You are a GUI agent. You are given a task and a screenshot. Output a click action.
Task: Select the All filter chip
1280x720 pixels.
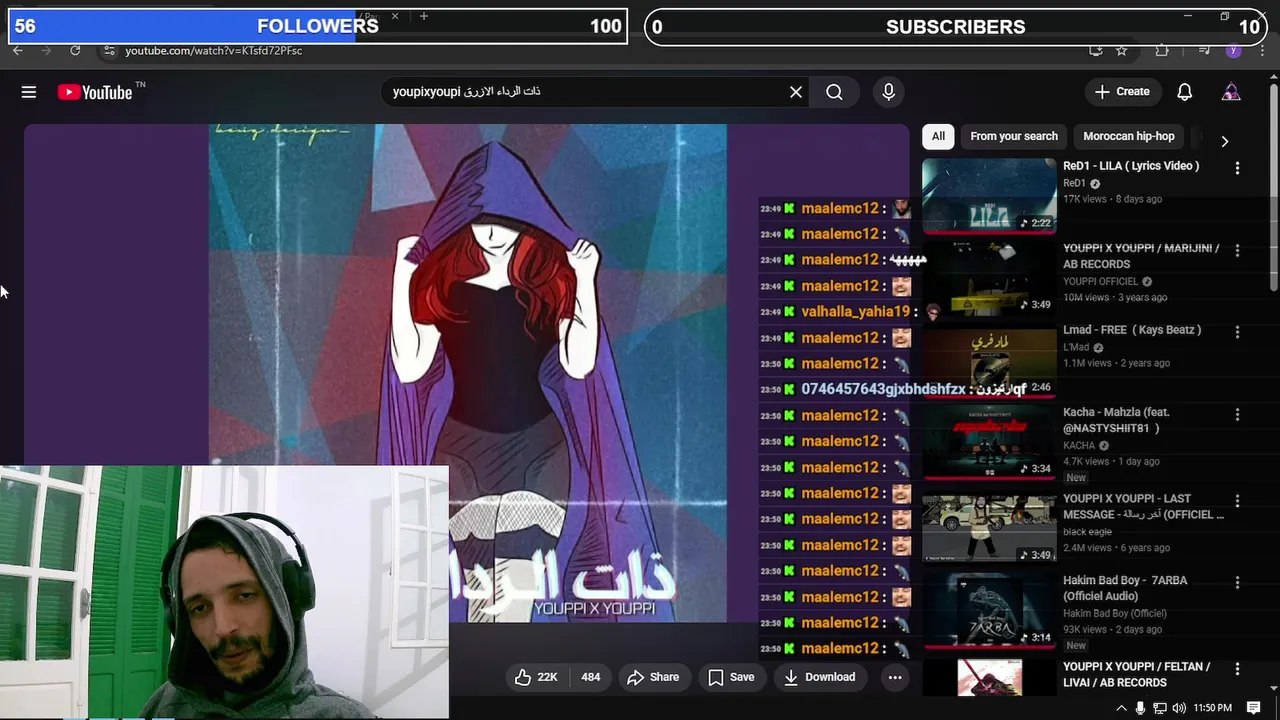938,136
